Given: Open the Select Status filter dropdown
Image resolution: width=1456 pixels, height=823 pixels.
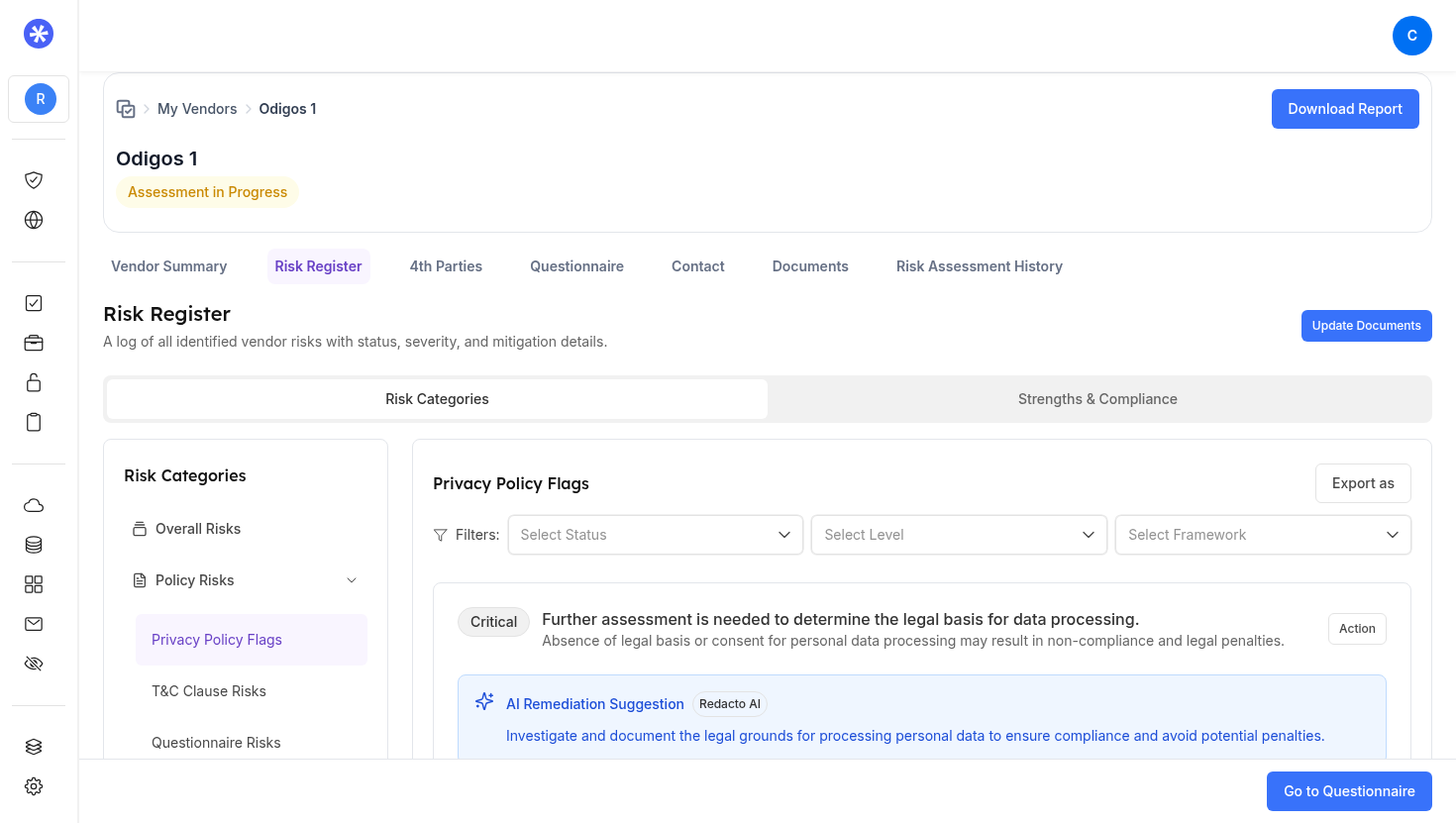Looking at the screenshot, I should pyautogui.click(x=655, y=535).
